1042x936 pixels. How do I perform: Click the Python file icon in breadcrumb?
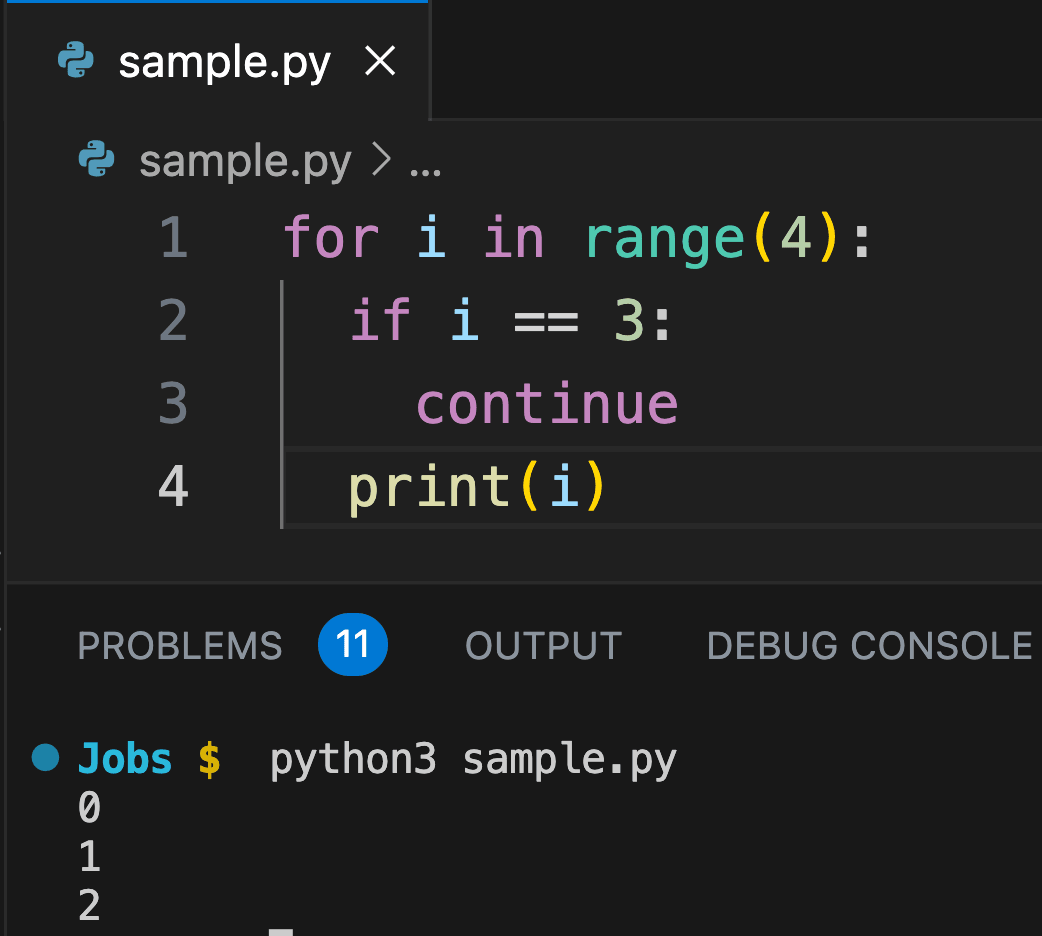tap(96, 160)
